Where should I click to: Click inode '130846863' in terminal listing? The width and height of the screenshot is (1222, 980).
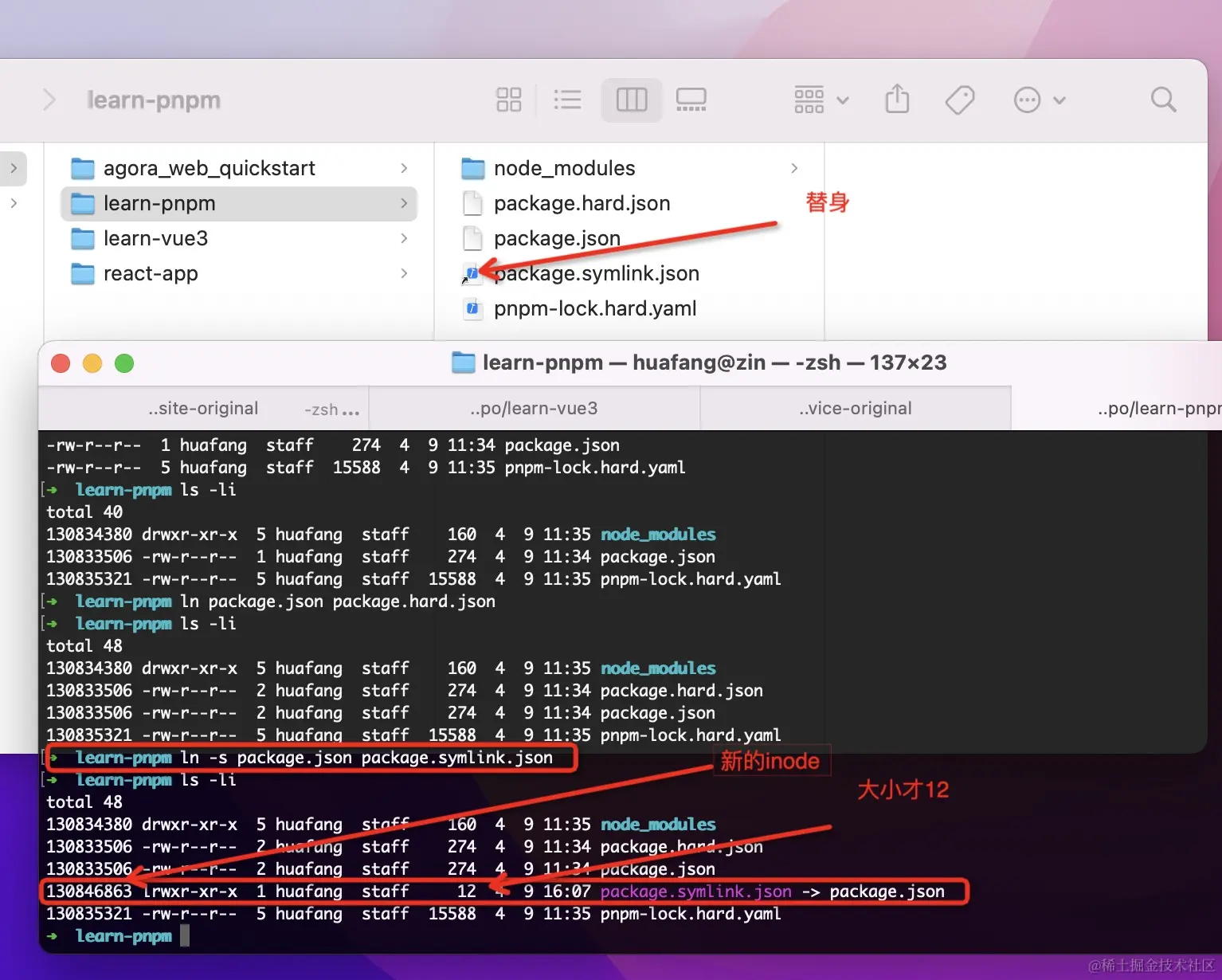[89, 892]
